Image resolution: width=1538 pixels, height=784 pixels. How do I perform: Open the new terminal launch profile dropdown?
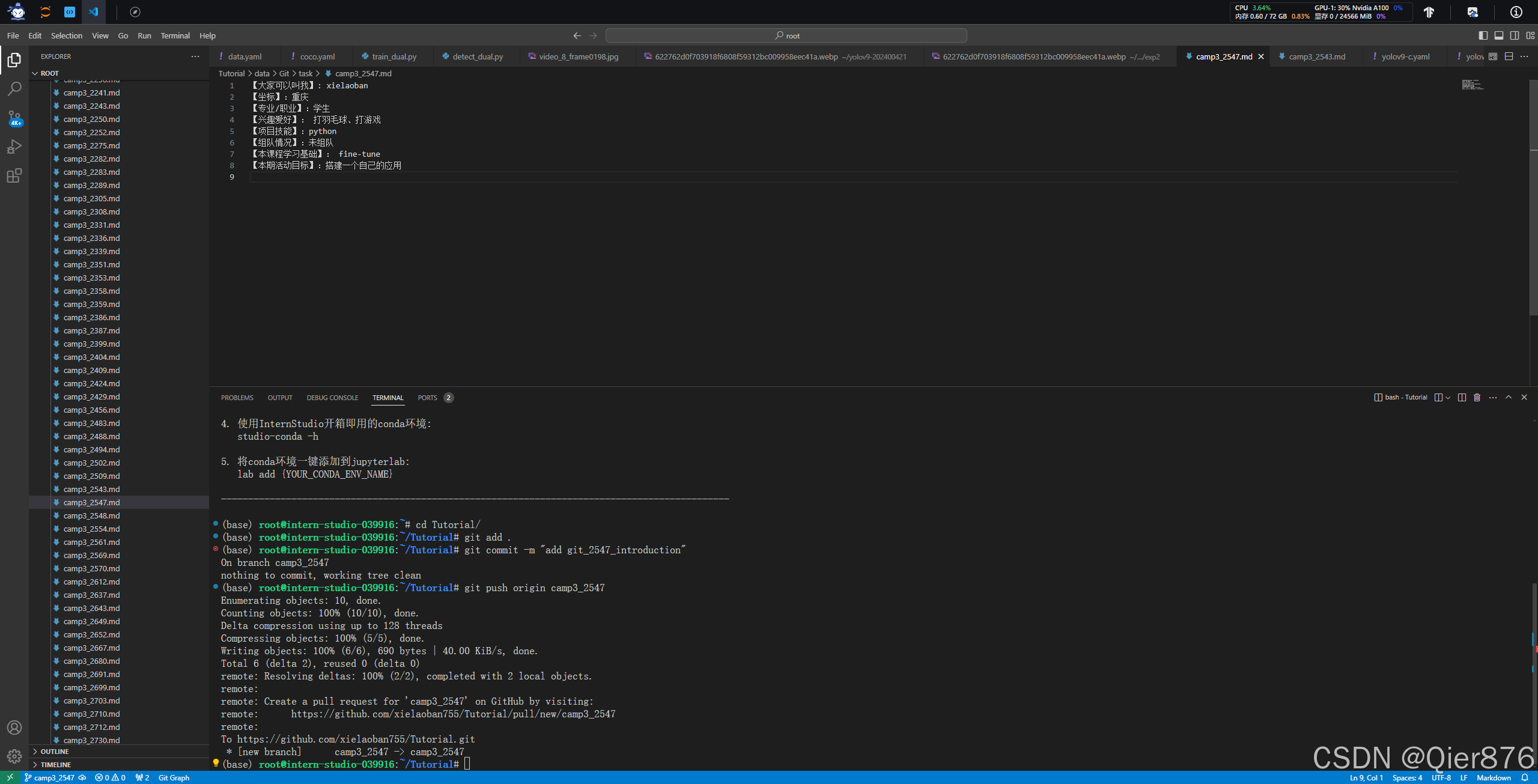click(x=1448, y=398)
